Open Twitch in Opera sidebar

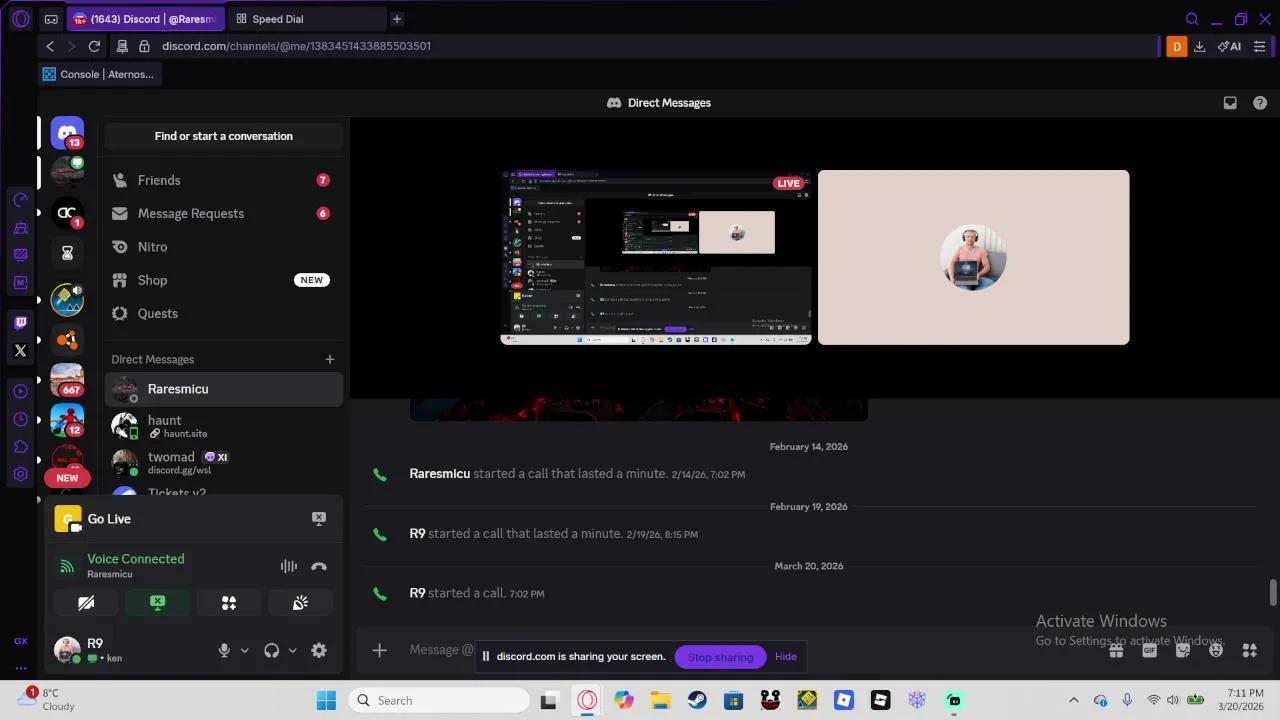coord(20,323)
